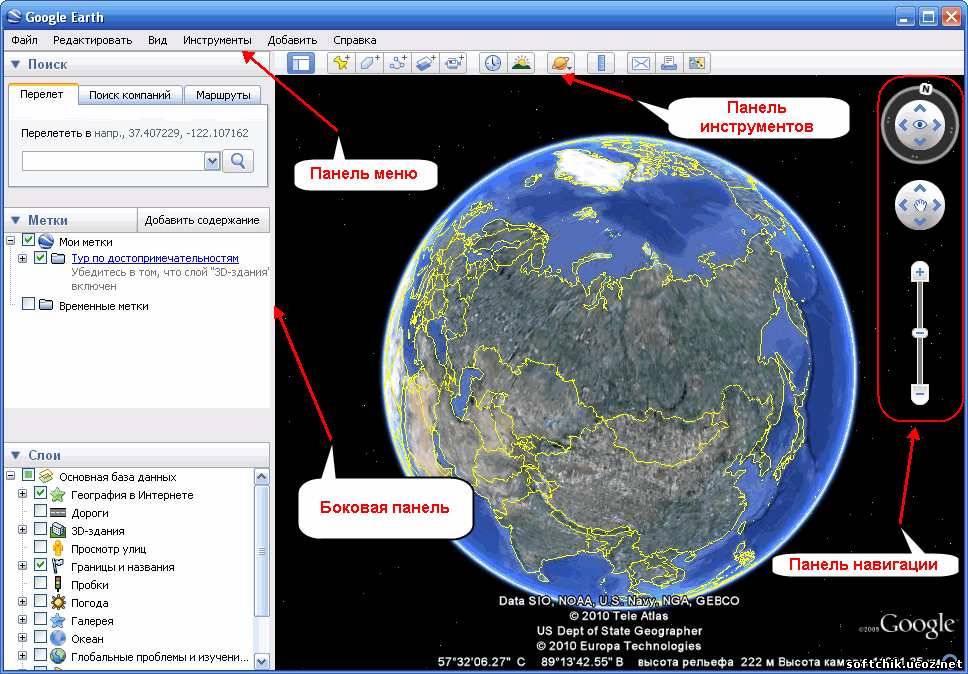The height and width of the screenshot is (674, 968).
Task: Click the eye Look joystick center
Action: 920,125
